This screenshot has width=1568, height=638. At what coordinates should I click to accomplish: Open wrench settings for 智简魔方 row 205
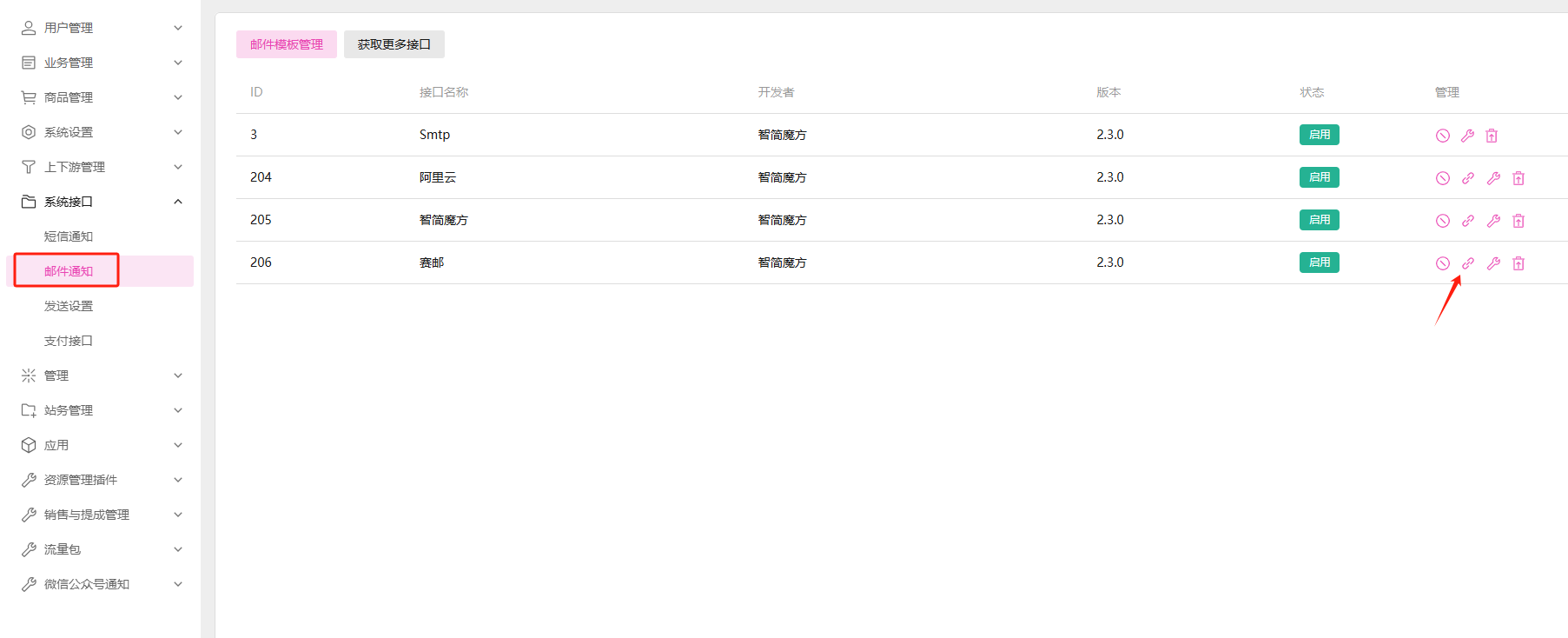tap(1493, 221)
